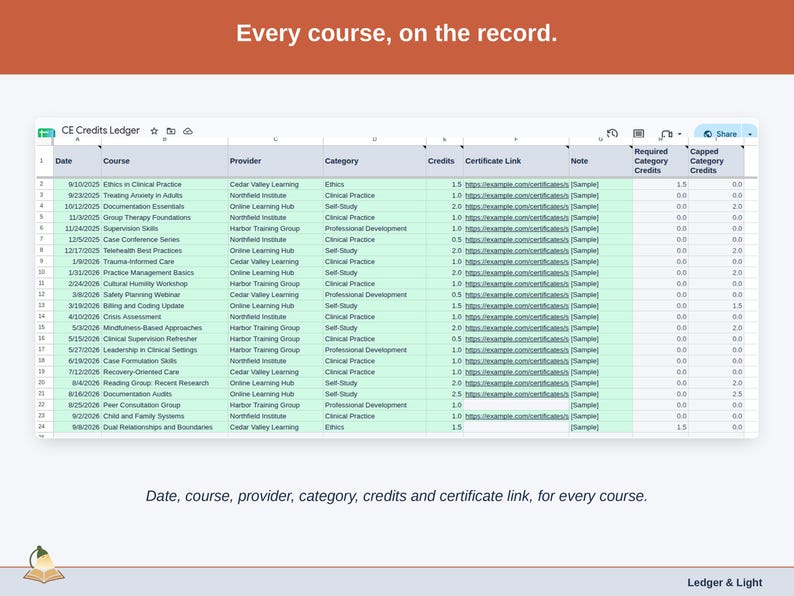Click the Share button

click(720, 134)
